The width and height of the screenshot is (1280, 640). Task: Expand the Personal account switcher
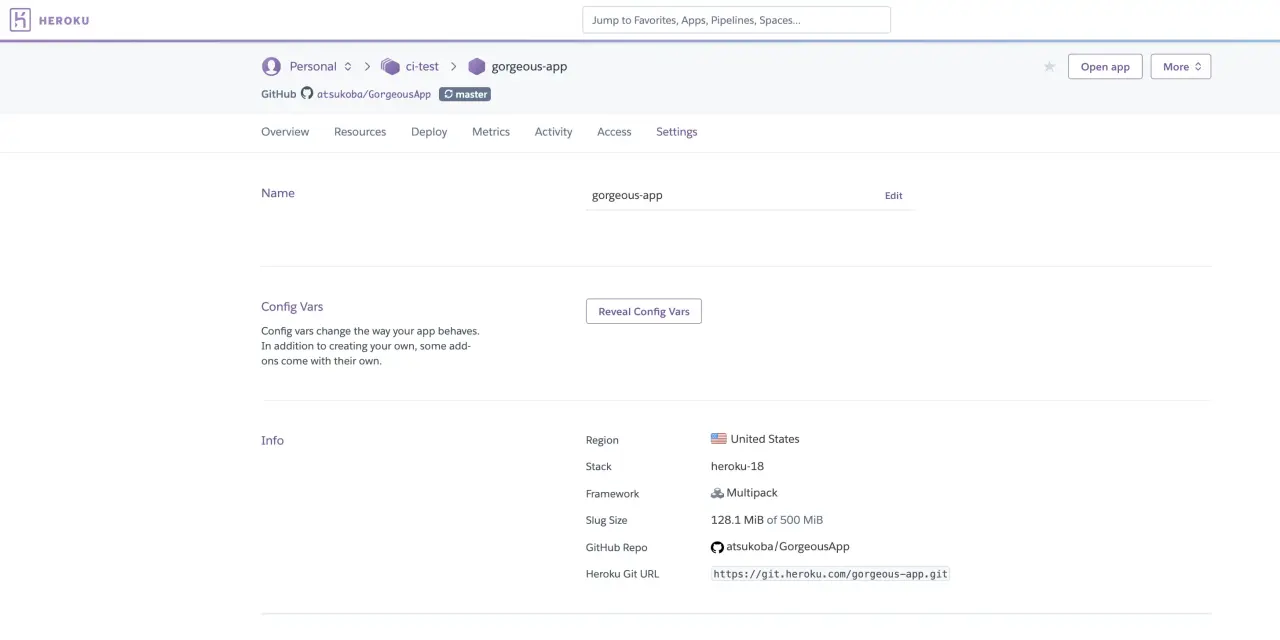pyautogui.click(x=320, y=67)
